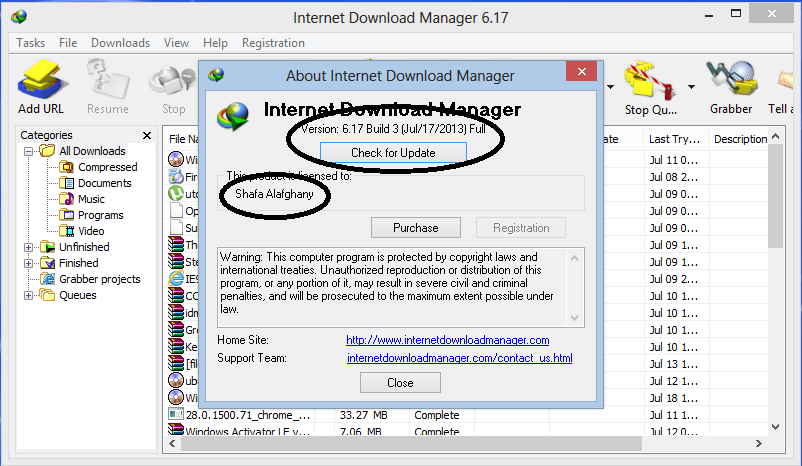Collapse the All Downloads tree node
Image resolution: width=802 pixels, height=466 pixels.
[29, 151]
